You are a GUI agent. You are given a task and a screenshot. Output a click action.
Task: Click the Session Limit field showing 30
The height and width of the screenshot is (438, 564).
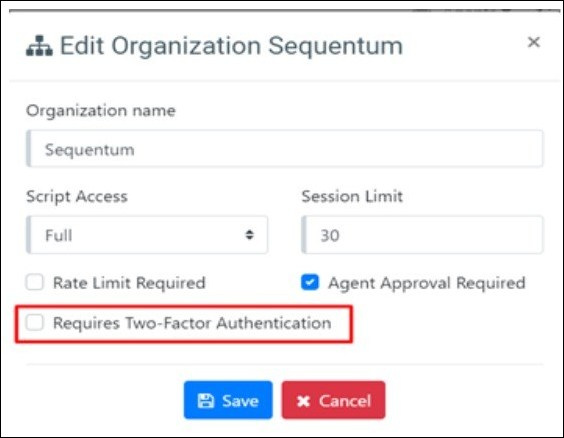point(422,235)
